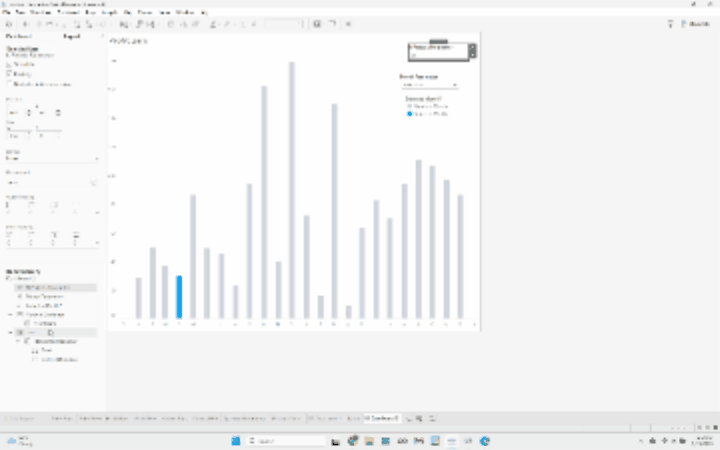Toggle the Distribute contents evenly checkbox
Image resolution: width=720 pixels, height=450 pixels.
tap(9, 84)
